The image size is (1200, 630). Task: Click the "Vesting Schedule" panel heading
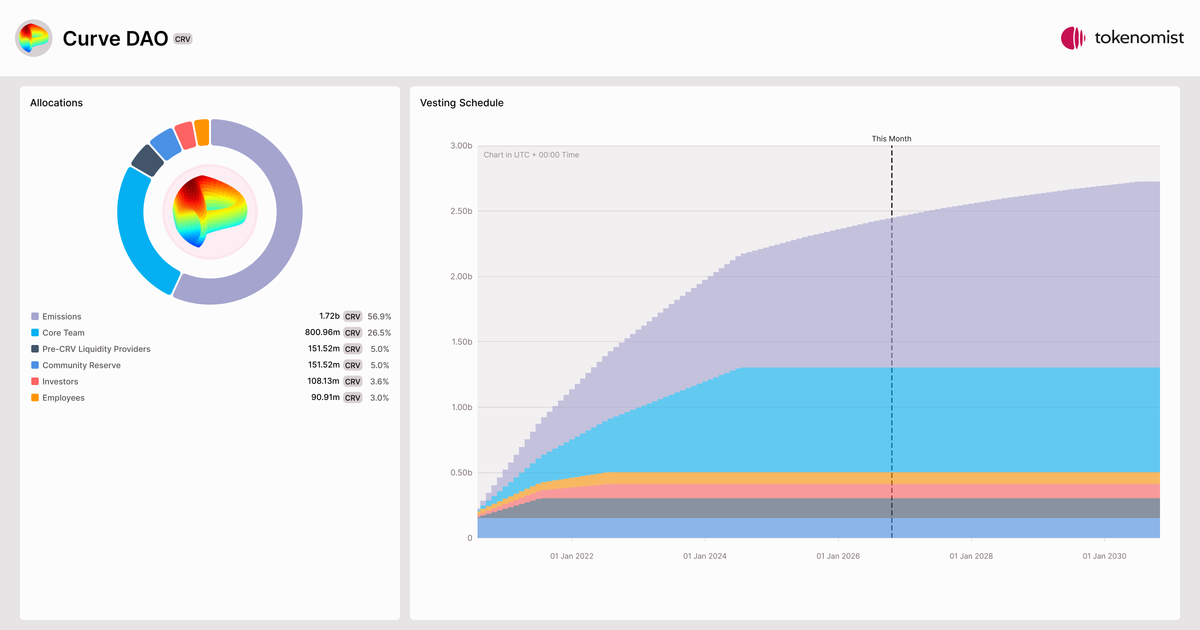point(462,103)
